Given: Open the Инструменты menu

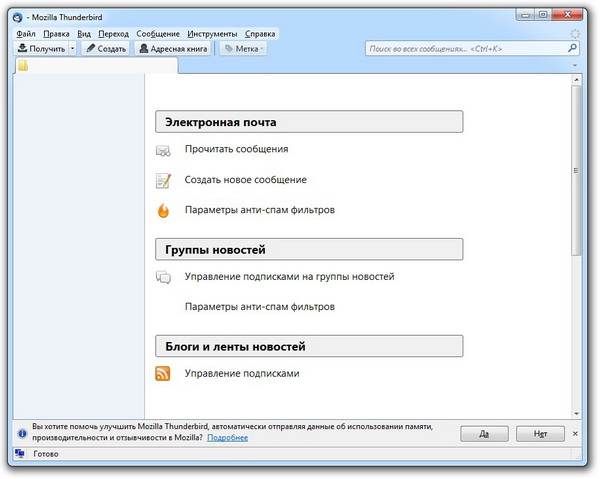Looking at the screenshot, I should tap(213, 34).
